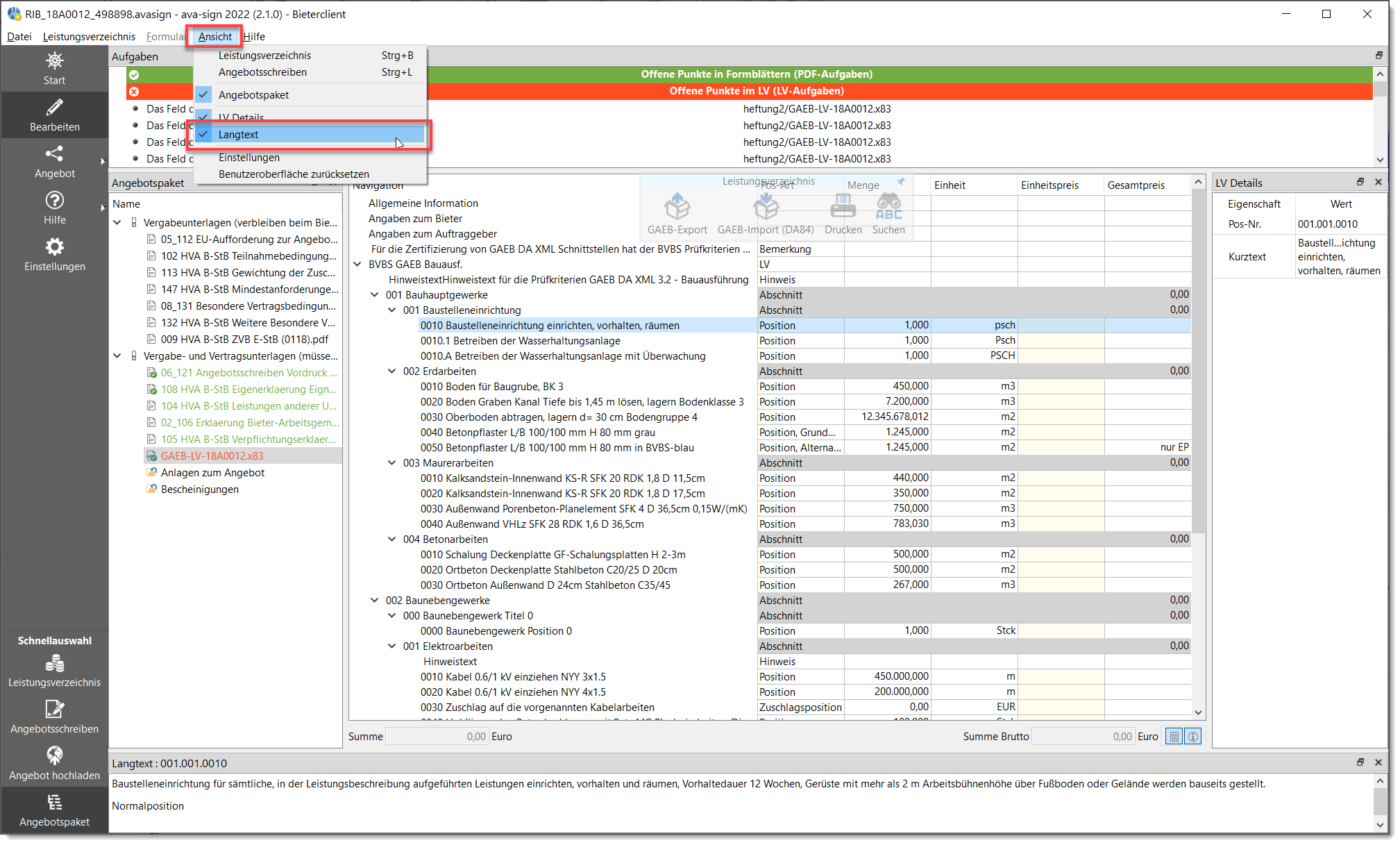Image resolution: width=1400 pixels, height=845 pixels.
Task: Click the GAEB-Export toolbar icon
Action: point(677,206)
